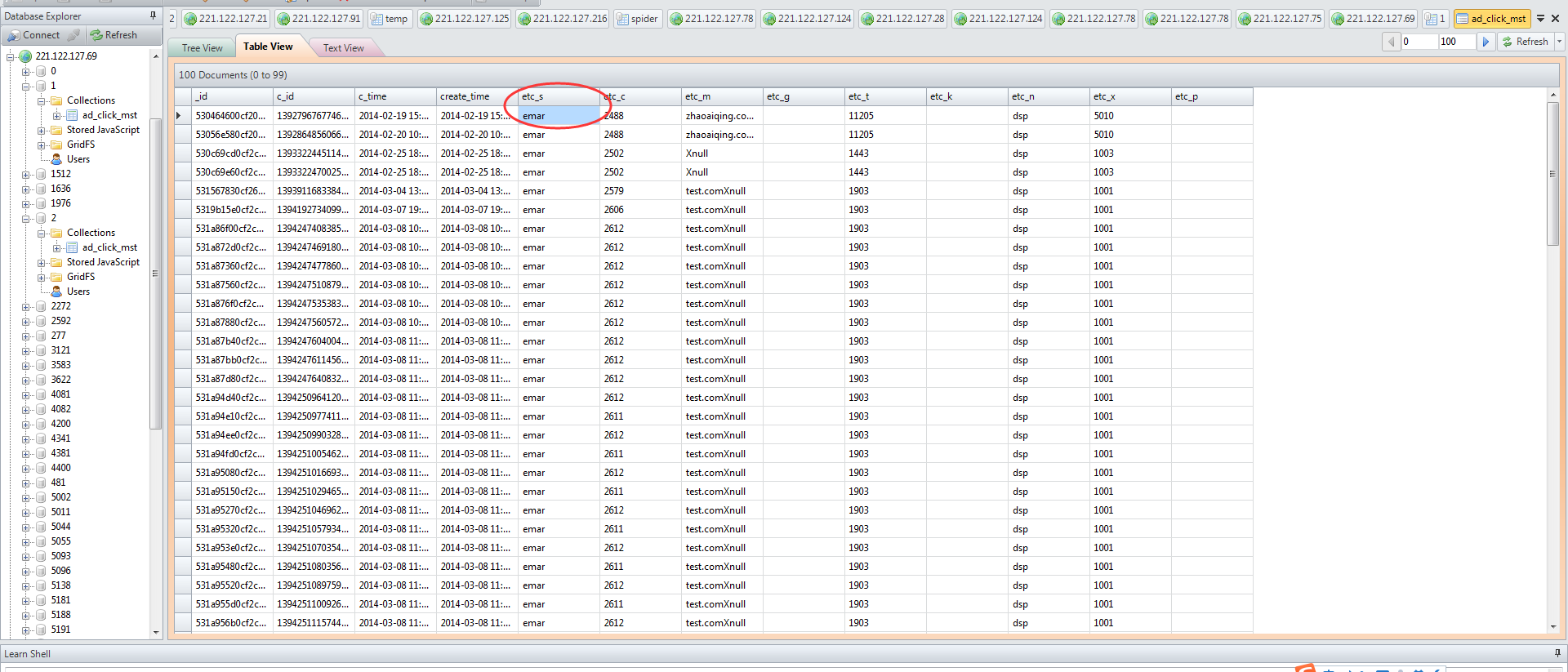This screenshot has width=1568, height=672.
Task: Expand GridFS under database 1
Action: click(x=41, y=145)
